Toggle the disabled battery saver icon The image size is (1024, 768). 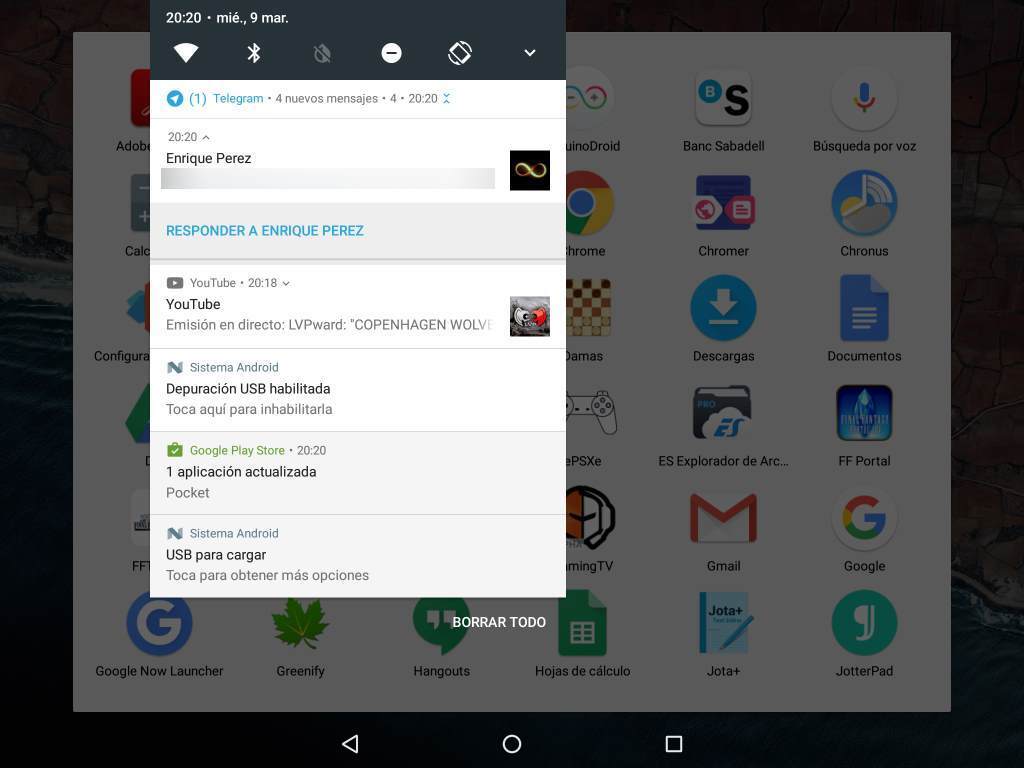[322, 53]
